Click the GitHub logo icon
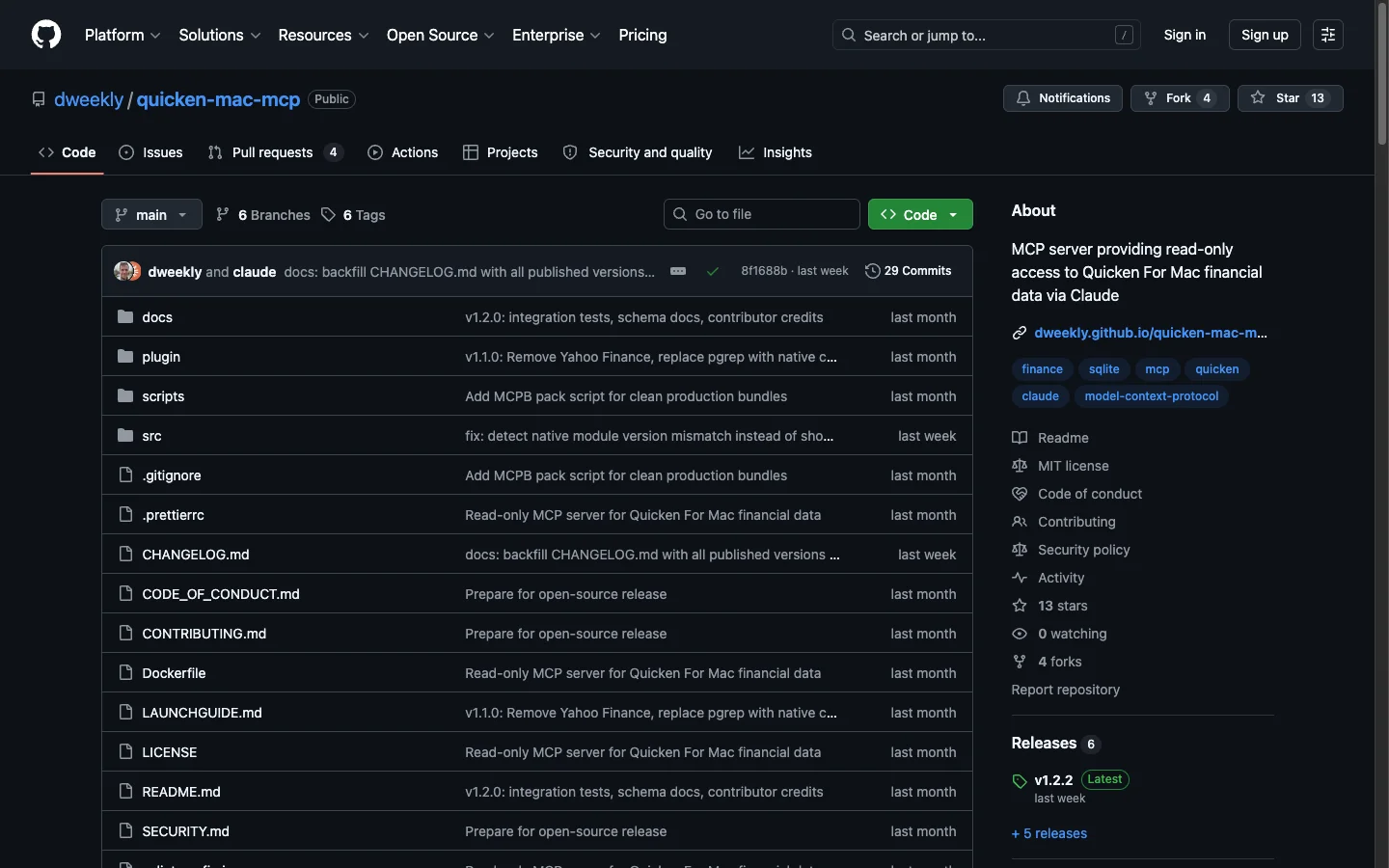 pos(45,35)
